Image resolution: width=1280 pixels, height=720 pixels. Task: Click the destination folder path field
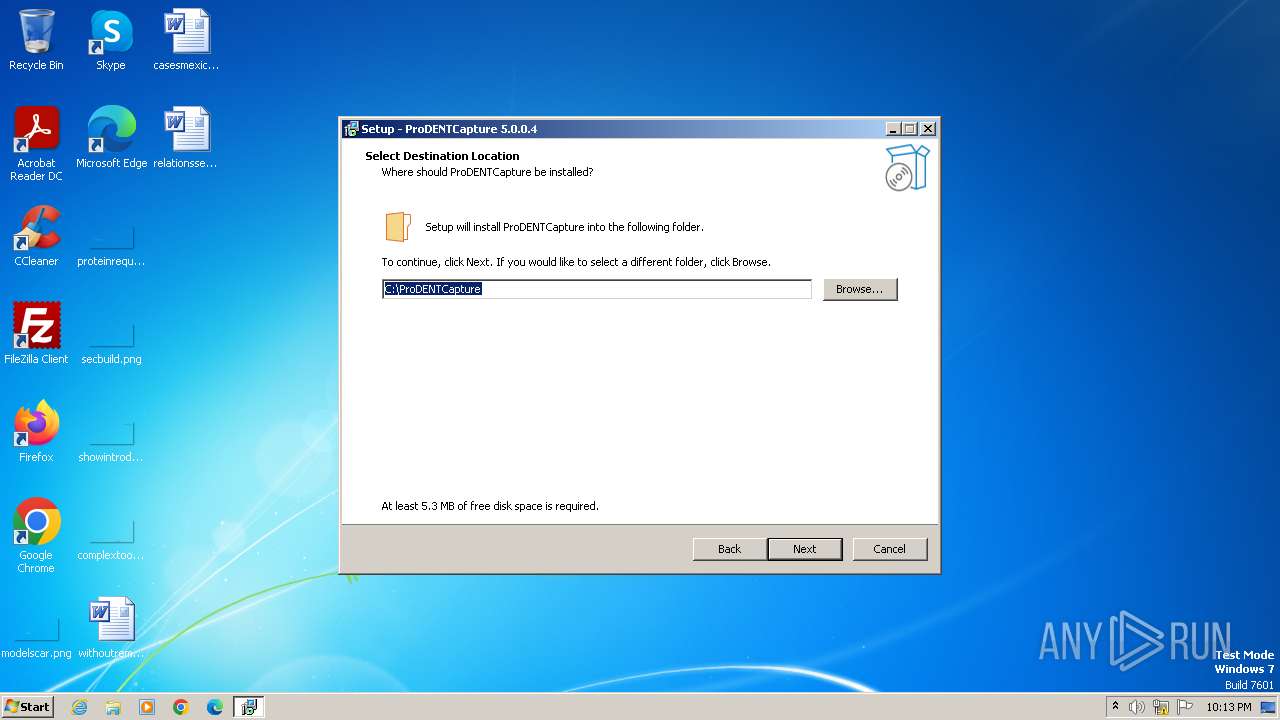(597, 289)
